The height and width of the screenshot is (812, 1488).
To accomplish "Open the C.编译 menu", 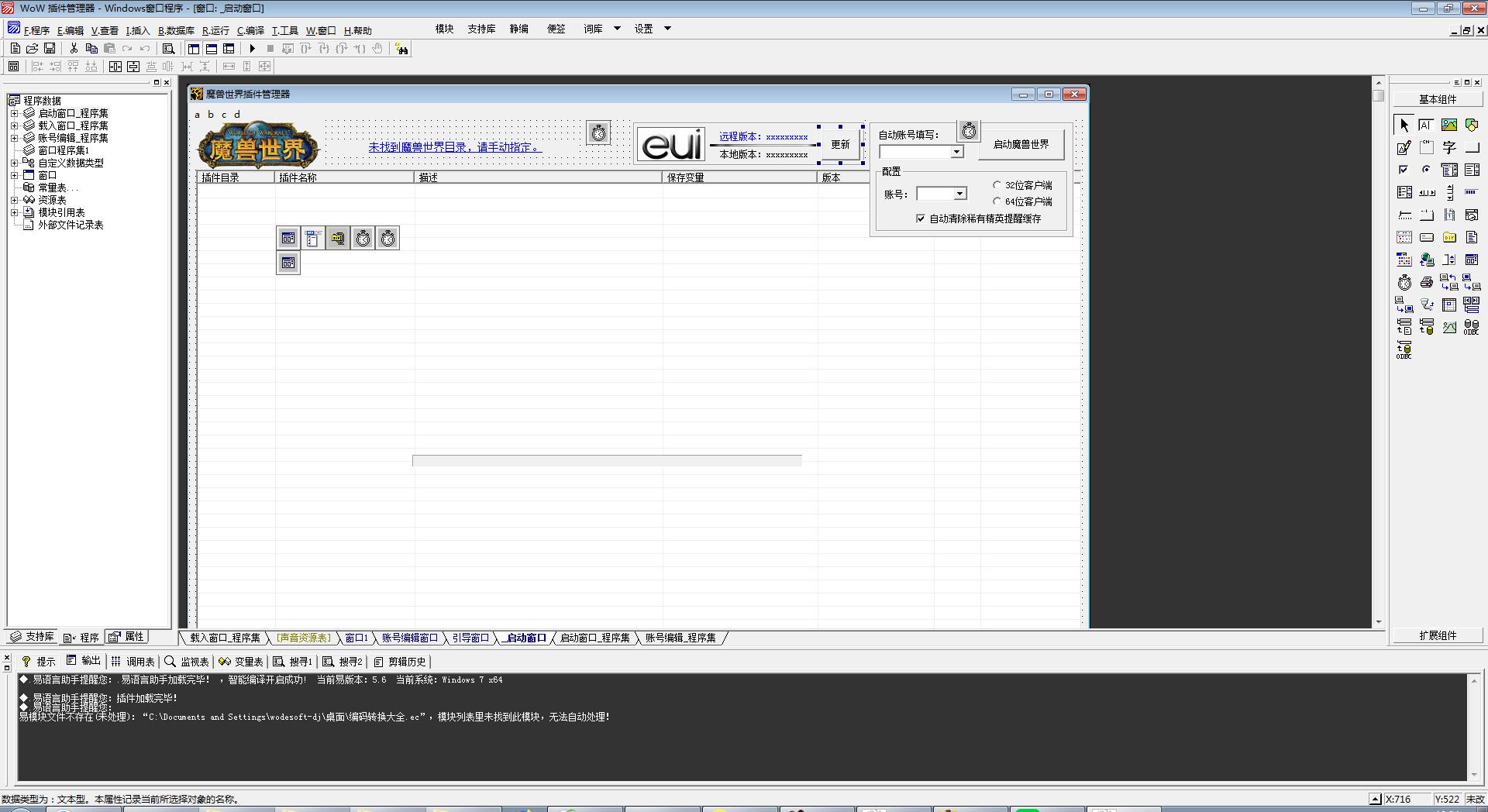I will coord(250,31).
